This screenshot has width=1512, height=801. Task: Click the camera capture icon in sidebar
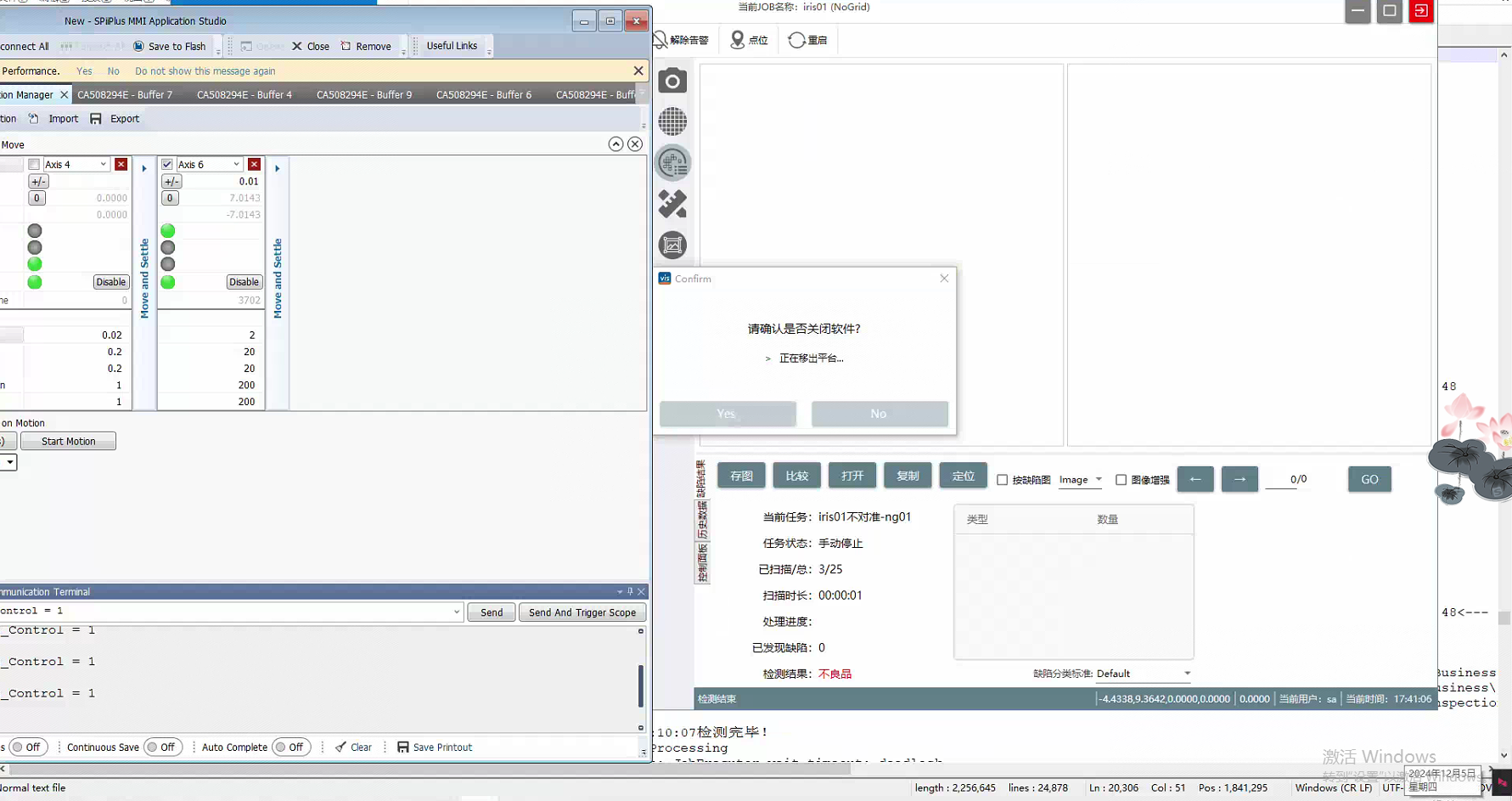pyautogui.click(x=672, y=81)
